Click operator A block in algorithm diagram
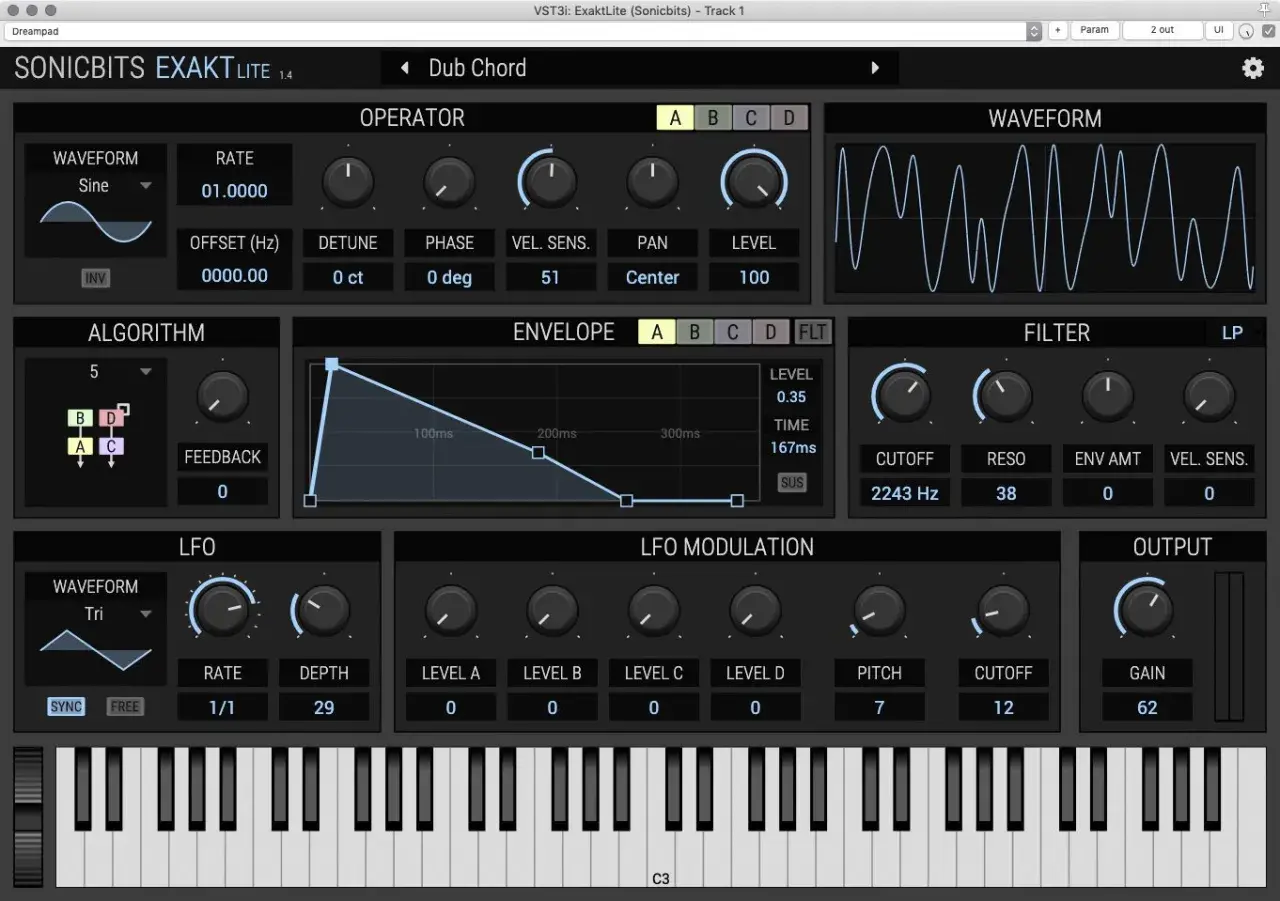Screen dimensions: 1280x901 click(80, 446)
